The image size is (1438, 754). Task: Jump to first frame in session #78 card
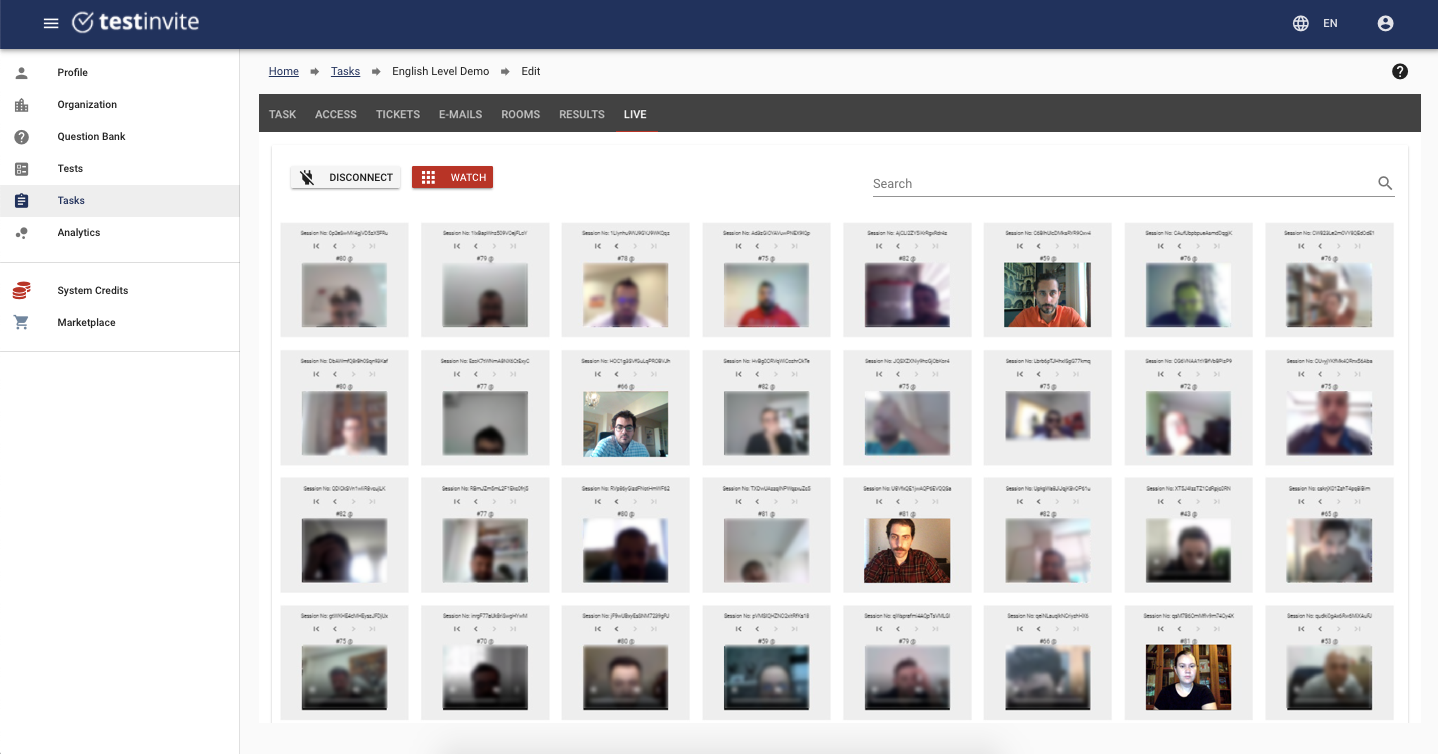point(598,246)
